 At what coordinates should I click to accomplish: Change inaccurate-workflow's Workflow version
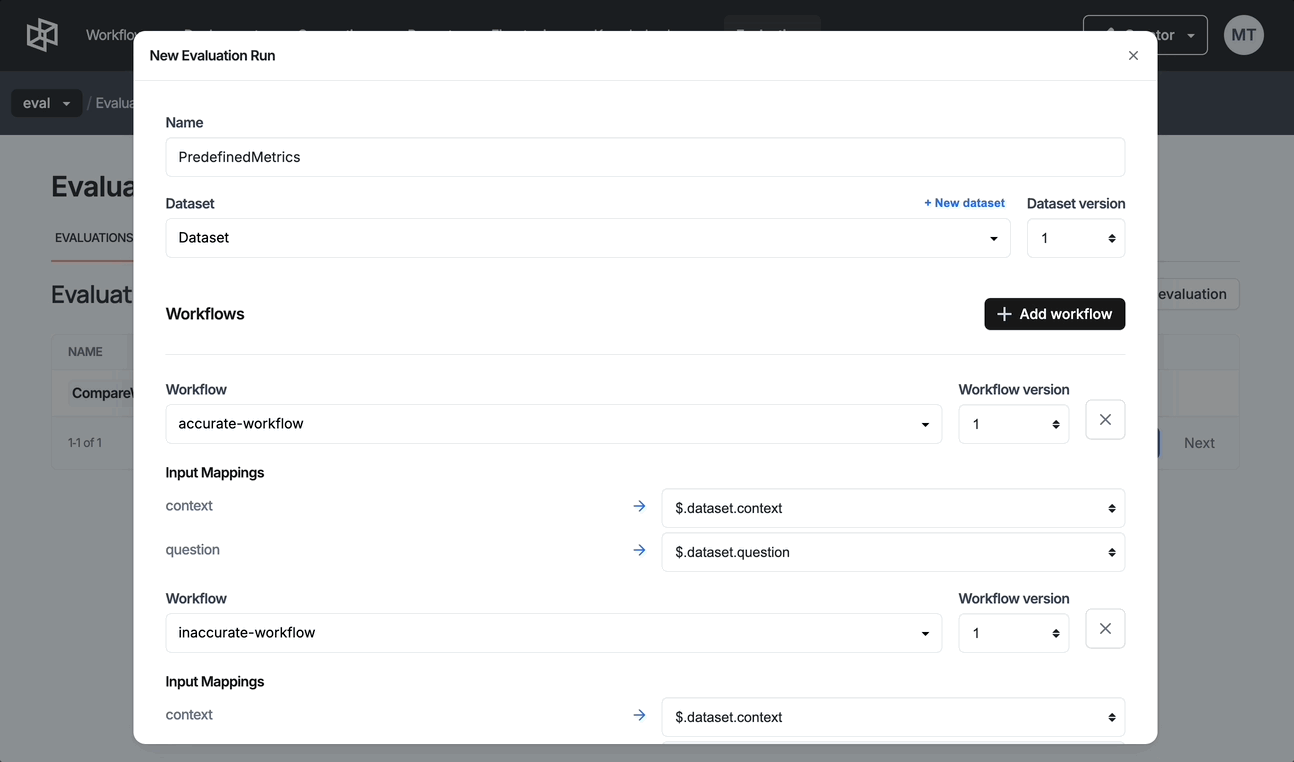point(1013,633)
